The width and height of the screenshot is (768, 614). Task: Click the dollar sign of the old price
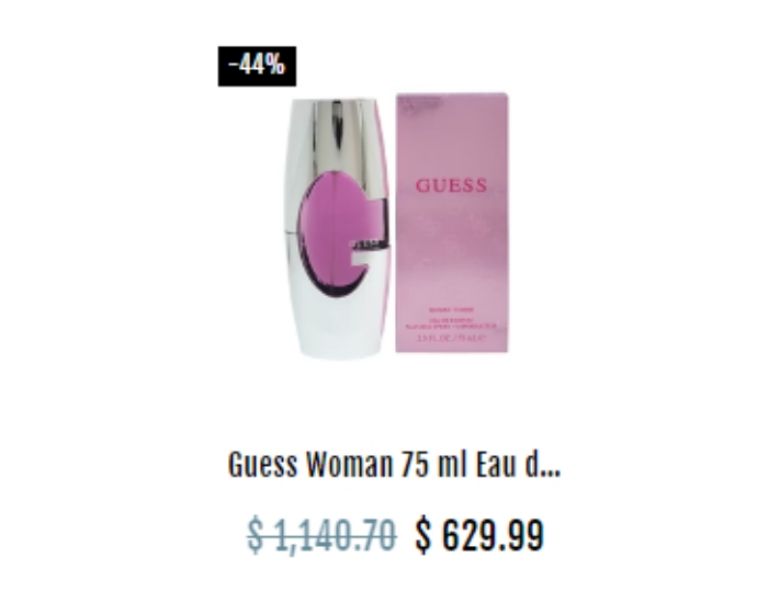click(256, 535)
